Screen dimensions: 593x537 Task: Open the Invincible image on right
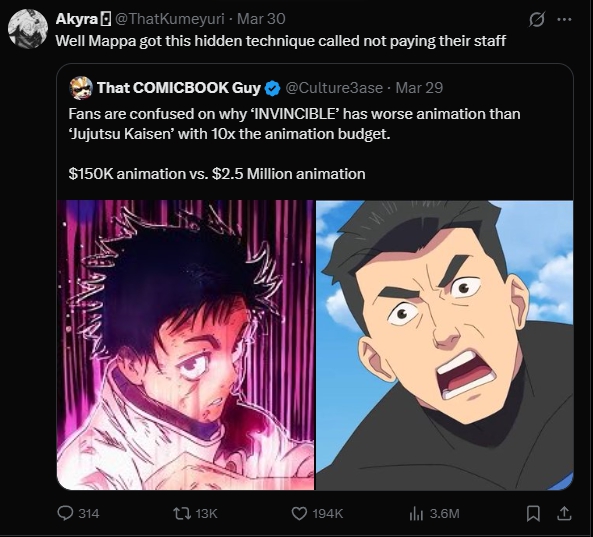click(444, 345)
